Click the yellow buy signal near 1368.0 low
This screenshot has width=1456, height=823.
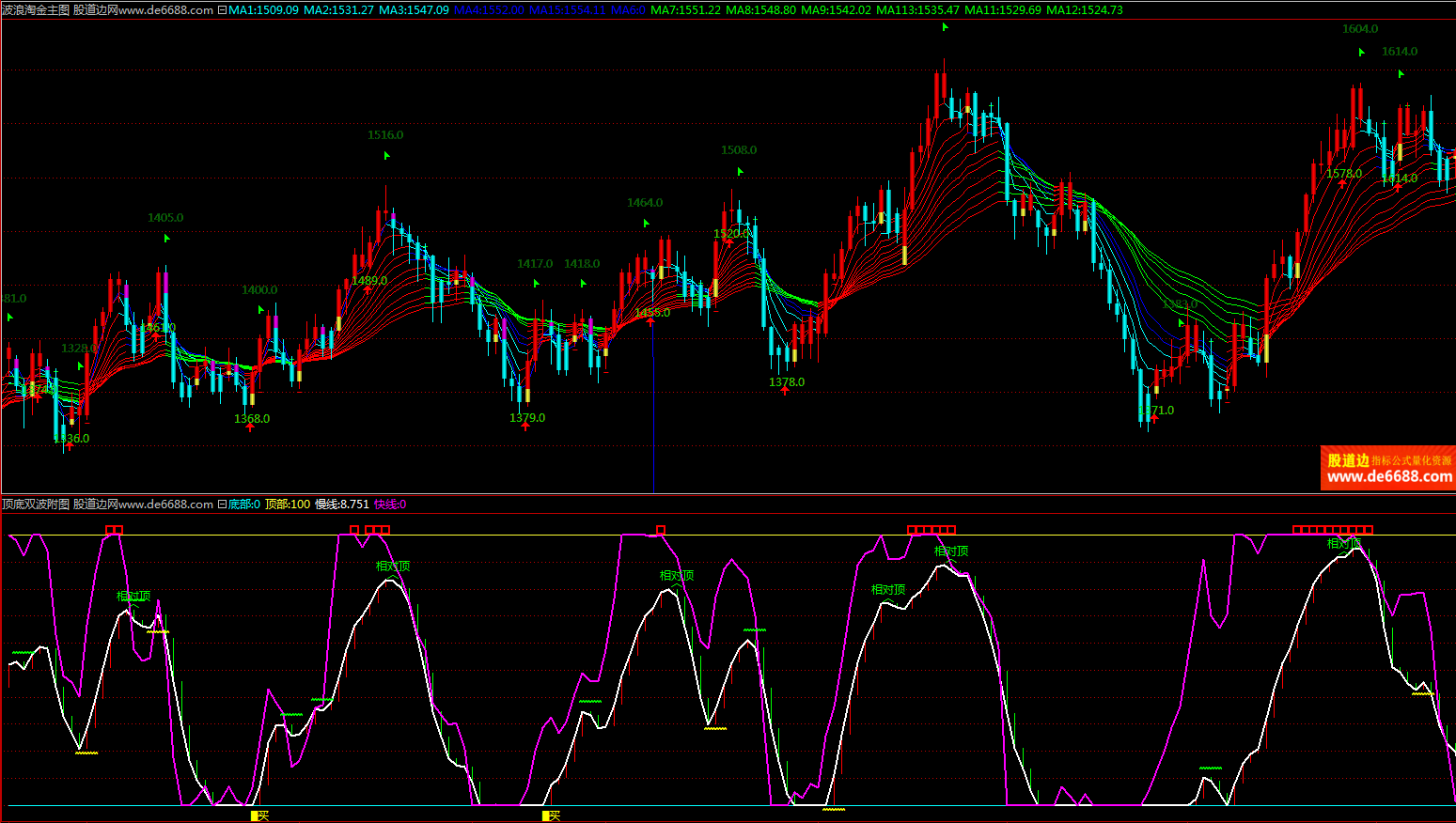(259, 815)
